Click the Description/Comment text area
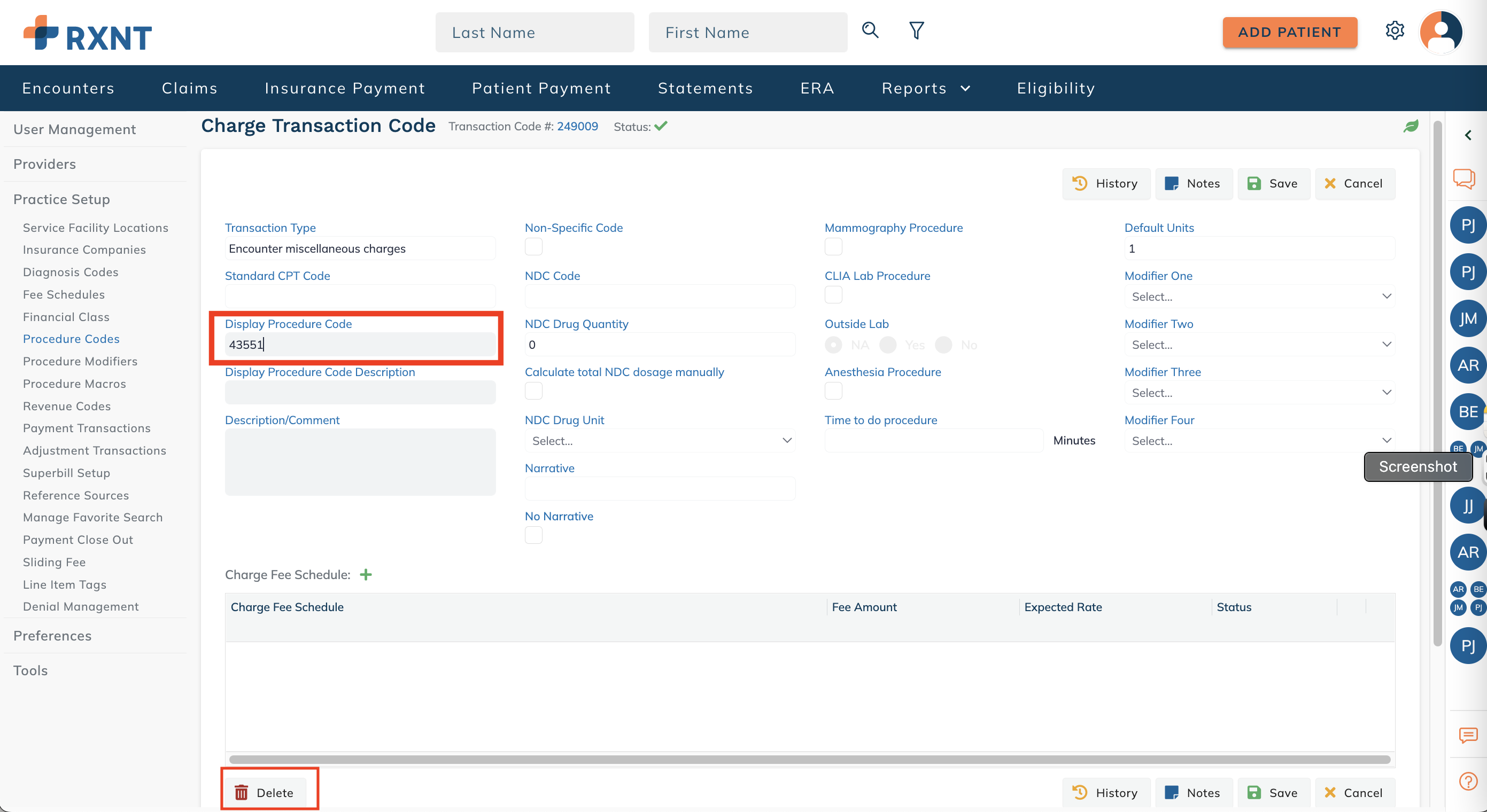Viewport: 1487px width, 812px height. pos(360,462)
